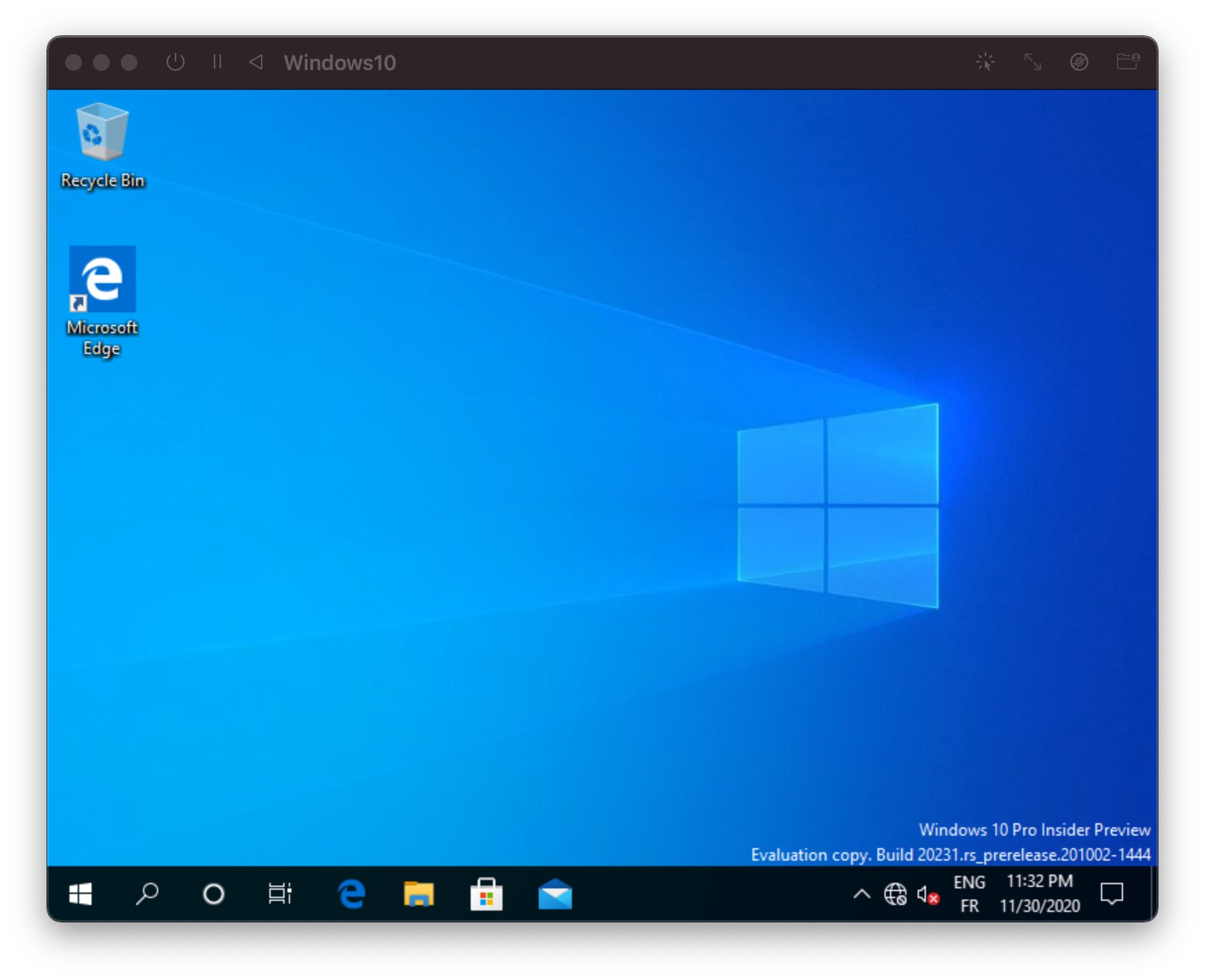Open shared folder icon in VM toolbar
Image resolution: width=1205 pixels, height=980 pixels.
(1128, 62)
